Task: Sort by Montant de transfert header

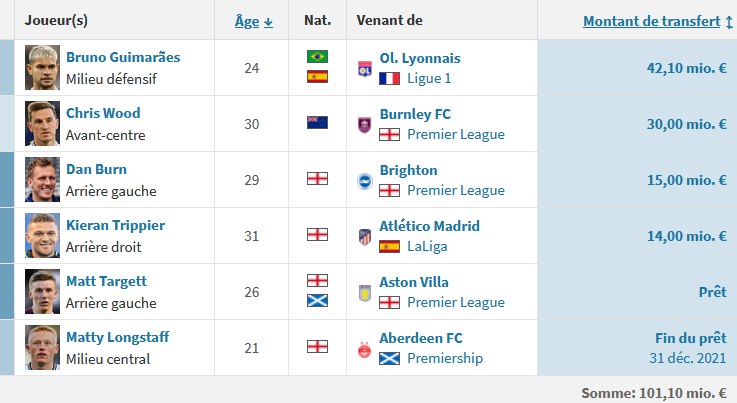Action: pyautogui.click(x=651, y=21)
